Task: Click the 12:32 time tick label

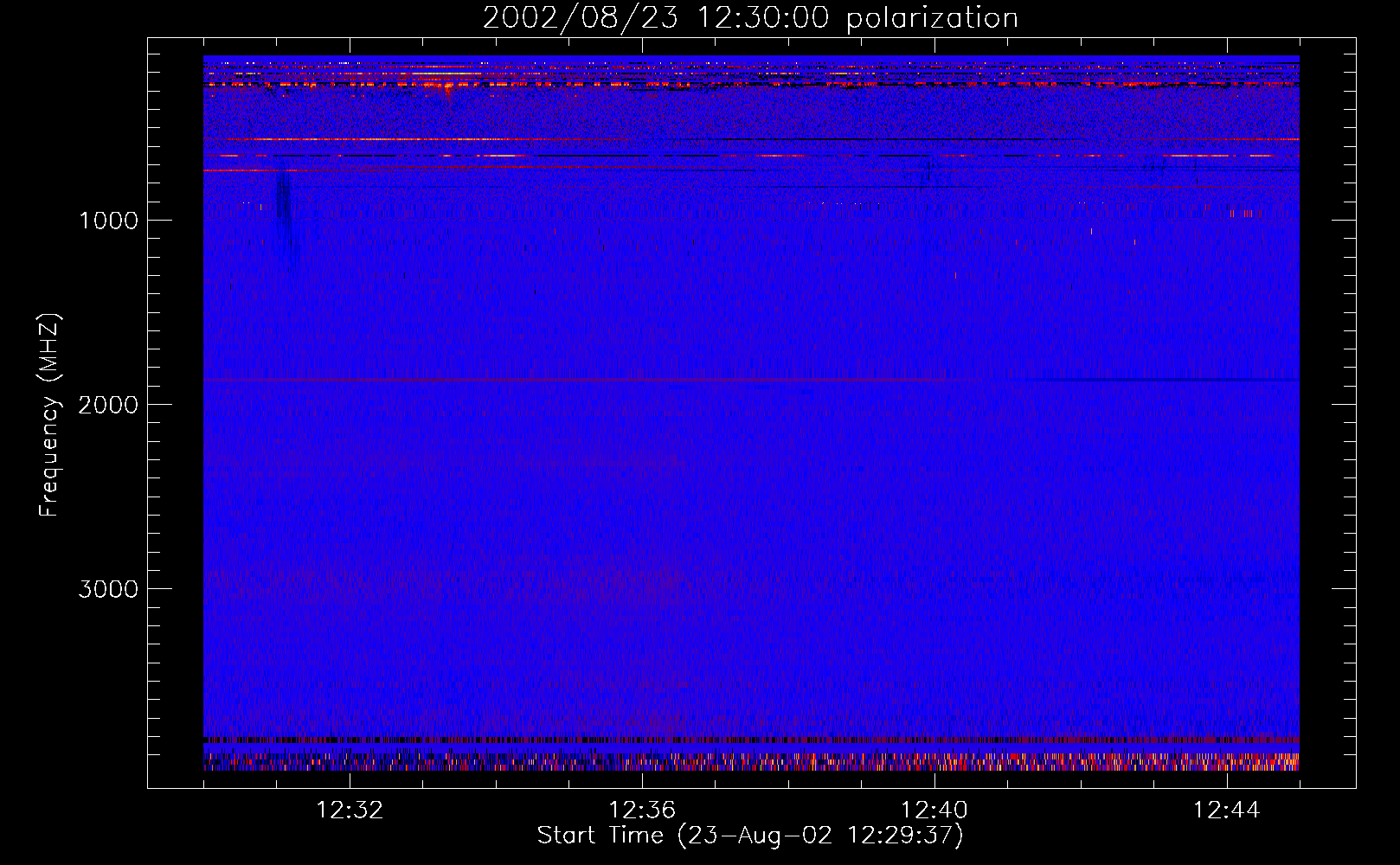Action: coord(350,811)
